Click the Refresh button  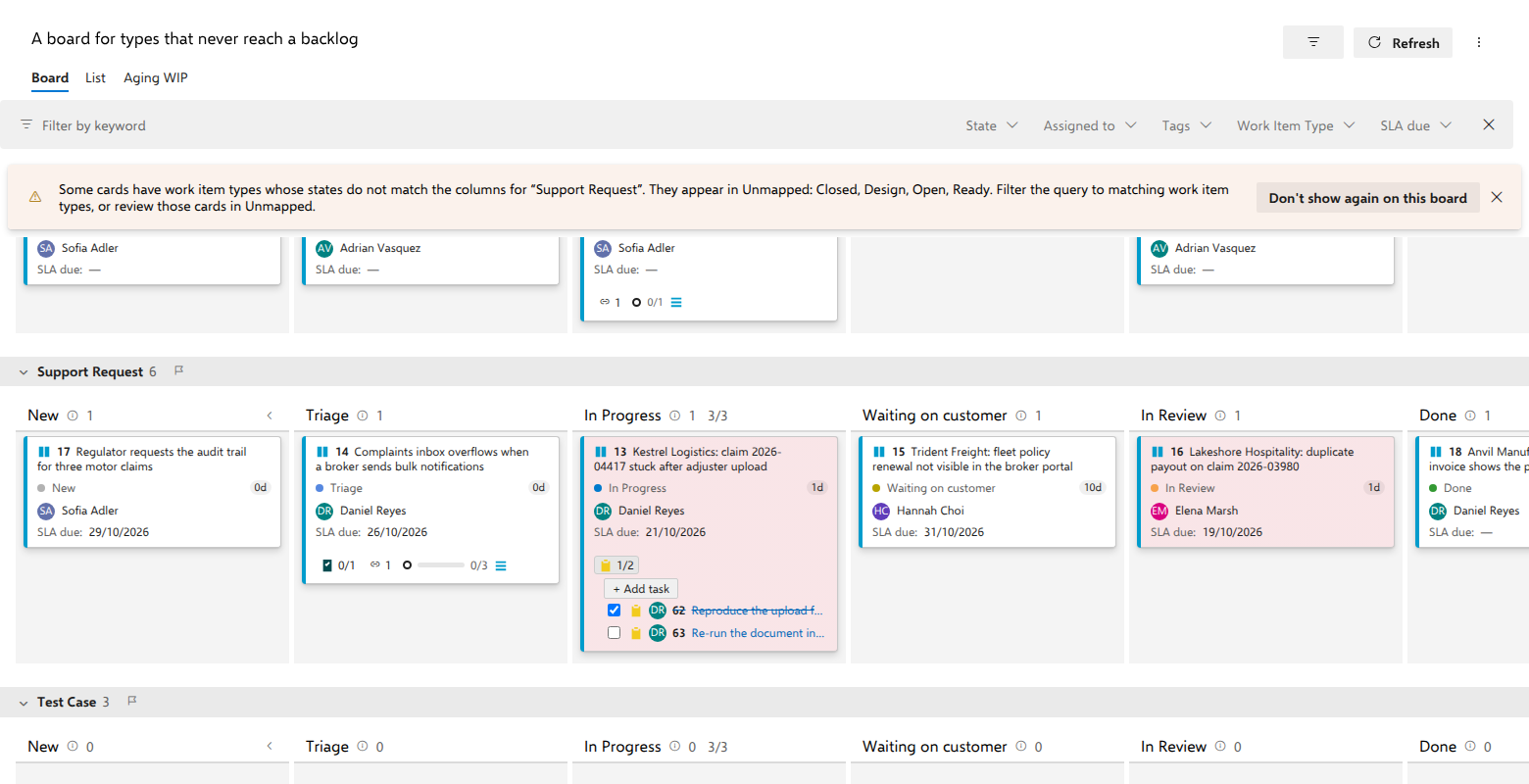point(1403,42)
